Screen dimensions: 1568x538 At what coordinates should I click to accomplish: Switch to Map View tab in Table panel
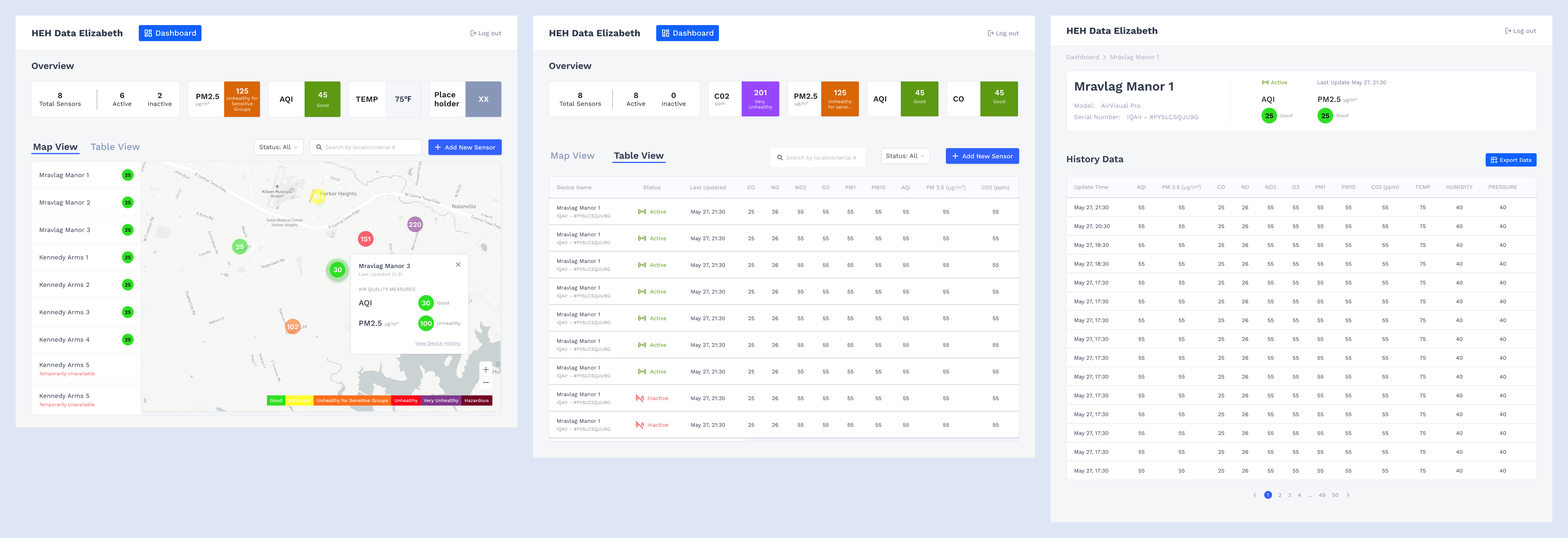(x=572, y=156)
